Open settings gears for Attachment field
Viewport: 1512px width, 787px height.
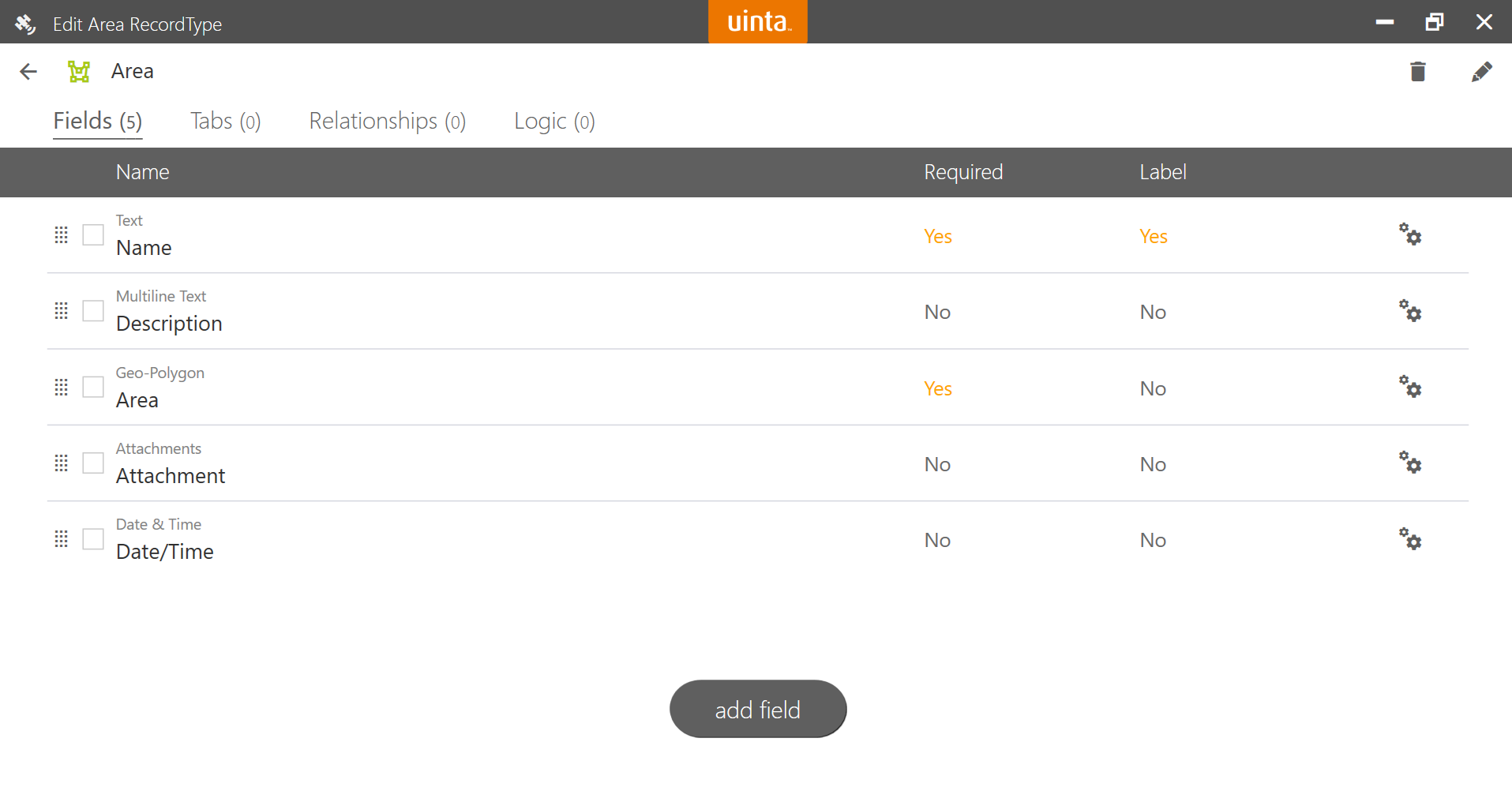click(1410, 463)
